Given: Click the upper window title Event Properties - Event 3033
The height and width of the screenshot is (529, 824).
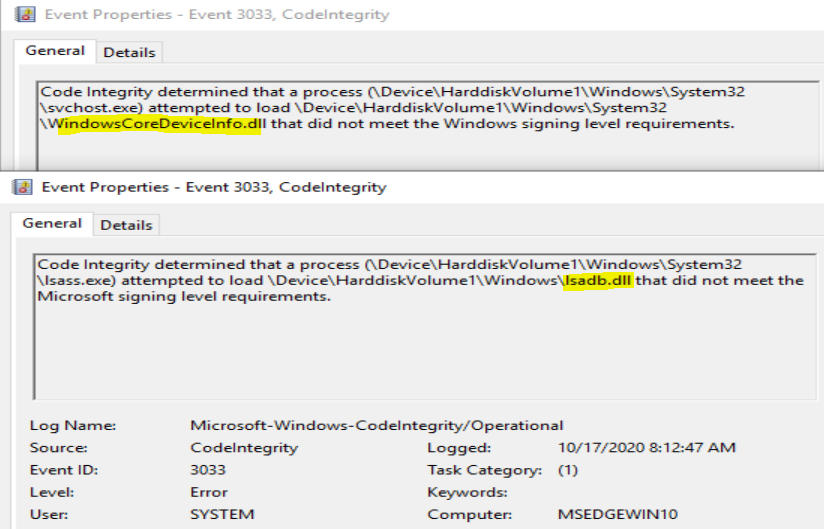Looking at the screenshot, I should tap(217, 14).
